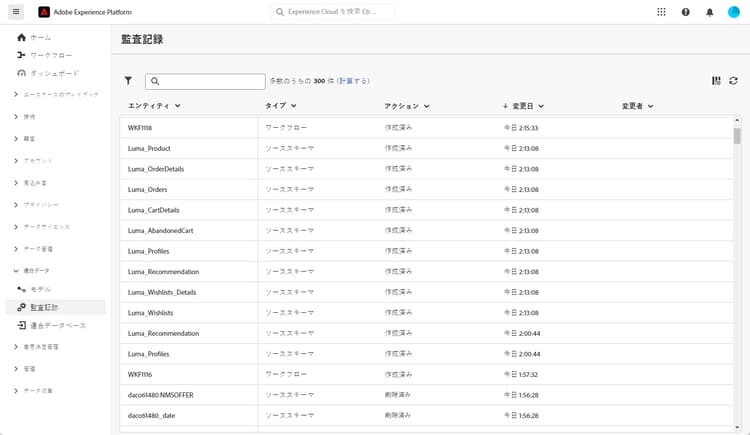
Task: Open the タイプ column dropdown
Action: pyautogui.click(x=293, y=106)
